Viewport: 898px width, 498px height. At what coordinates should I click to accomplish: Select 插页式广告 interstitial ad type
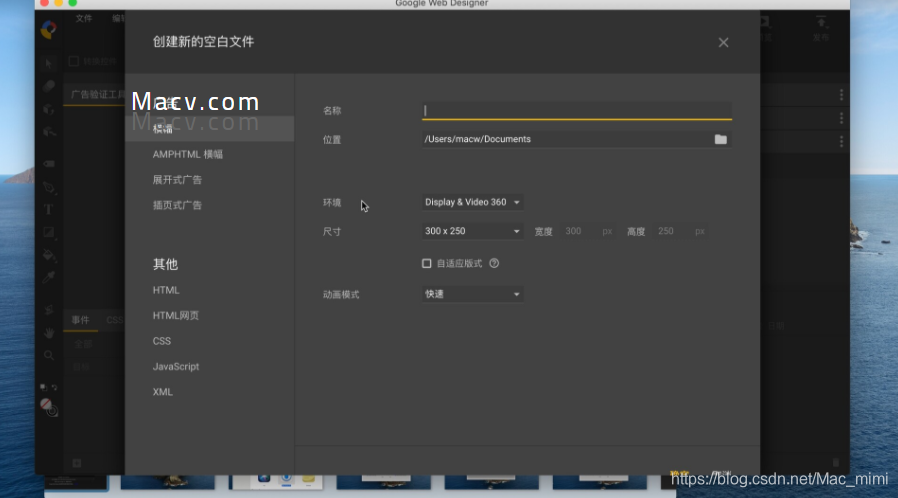(x=177, y=205)
